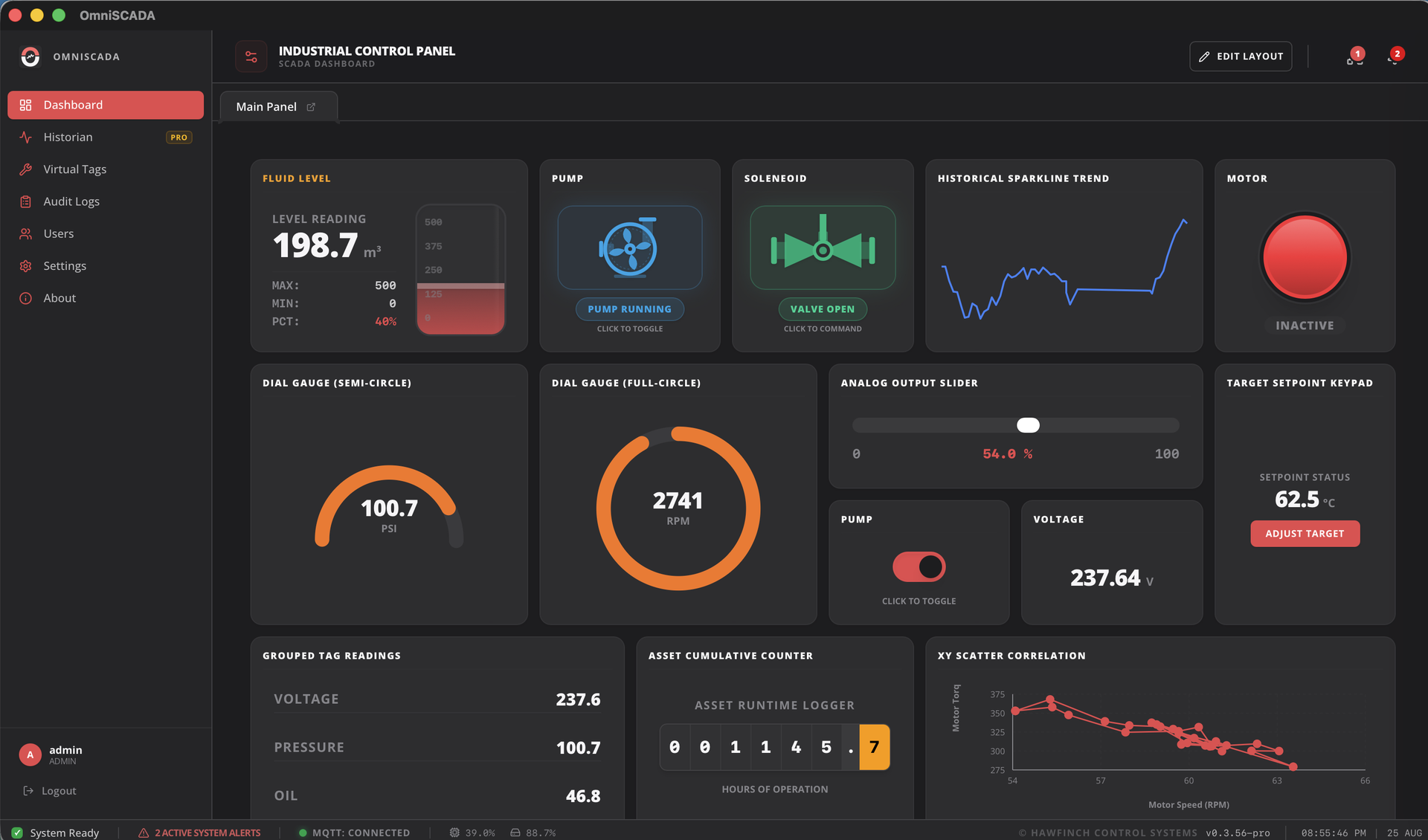Open the Audit Logs page
The image size is (1428, 840).
105,201
